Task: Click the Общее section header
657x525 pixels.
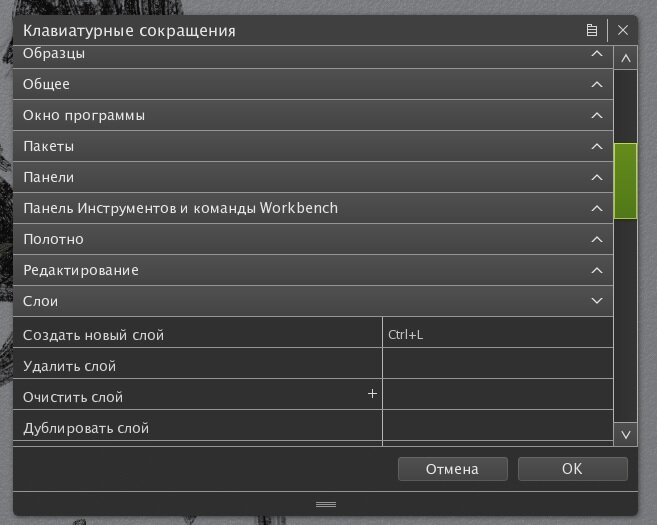Action: pos(313,85)
